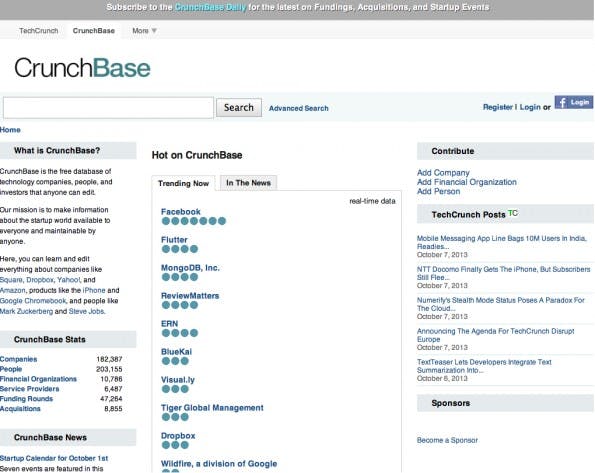
Task: Click the Login text link
Action: click(530, 107)
